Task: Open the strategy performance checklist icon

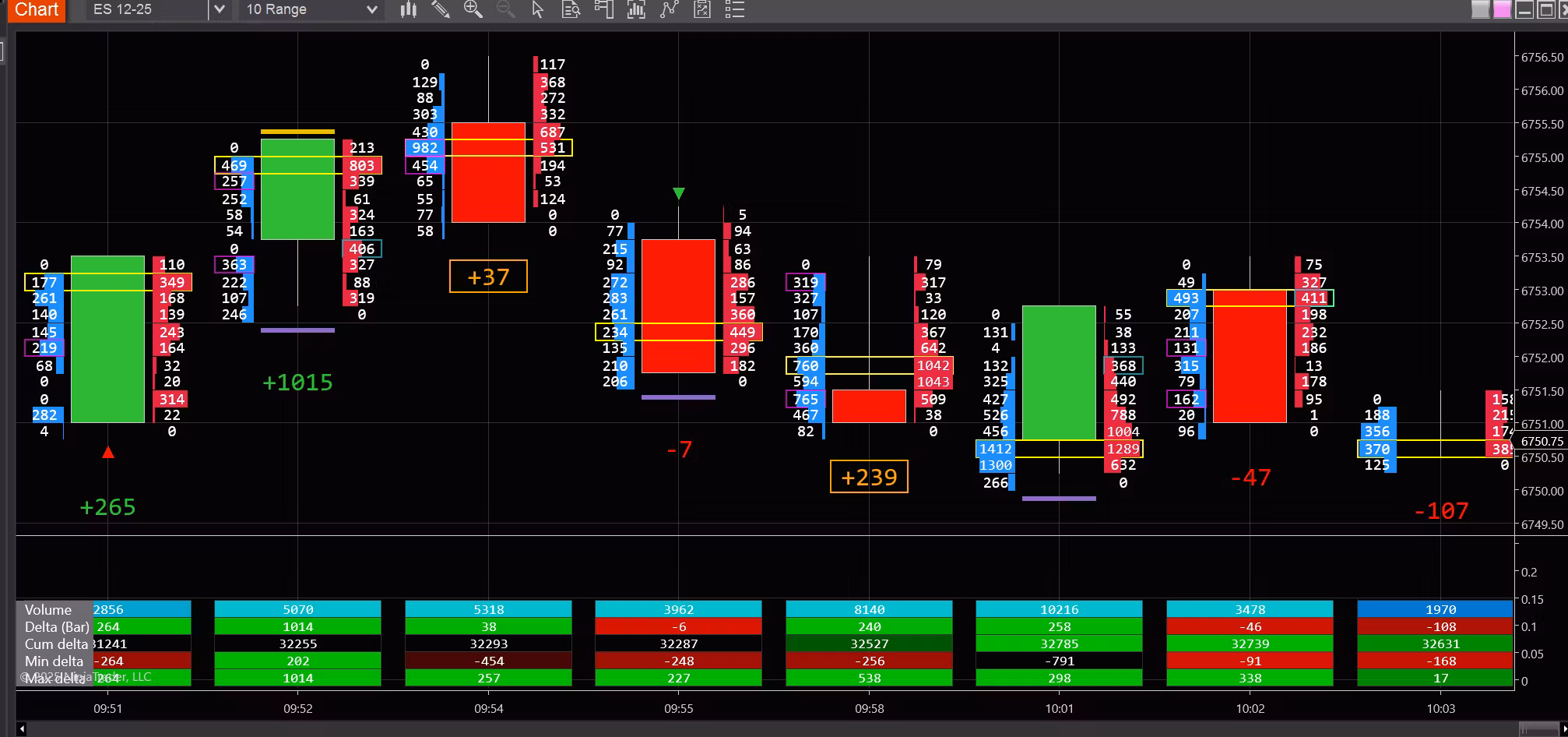Action: point(702,9)
